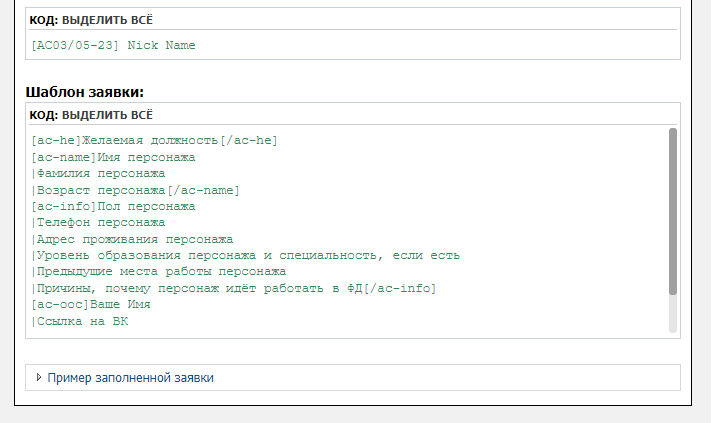This screenshot has height=423, width=713.
Task: Click the Причины, почему персонаж идёт line
Action: [234, 288]
